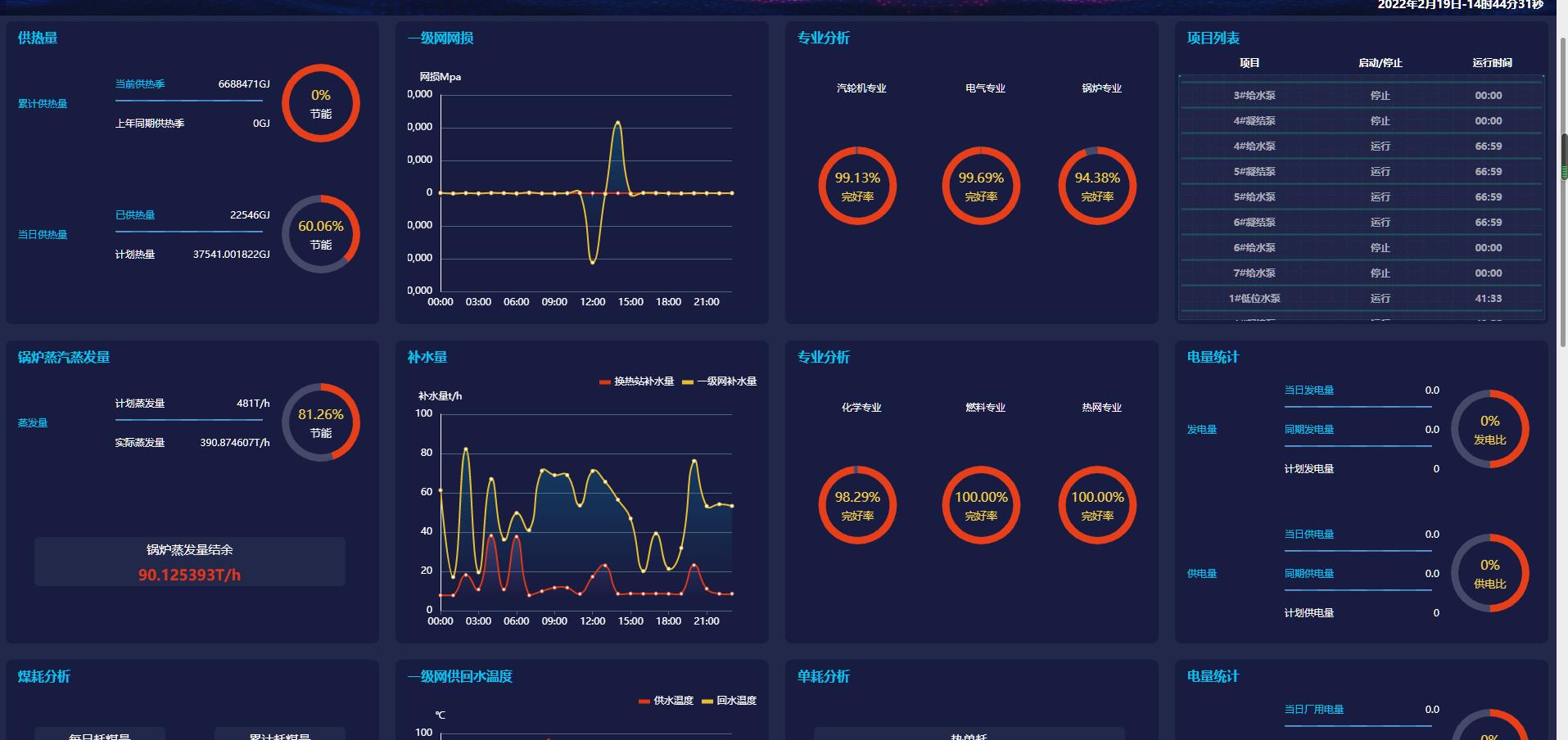
Task: Select the 5#给水泵 row name
Action: coord(1254,197)
